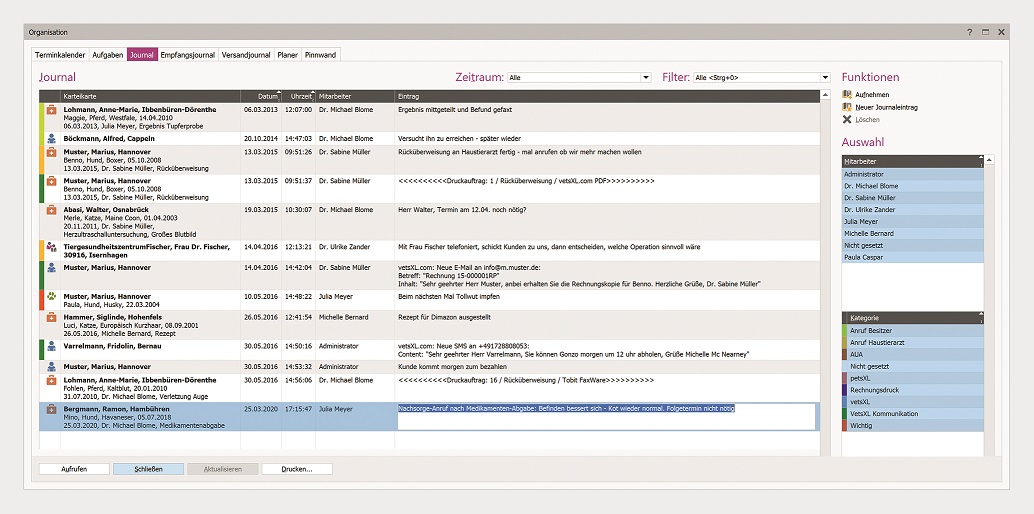Click the Neuer Journaleintrag icon
This screenshot has height=514, width=1034.
[847, 107]
